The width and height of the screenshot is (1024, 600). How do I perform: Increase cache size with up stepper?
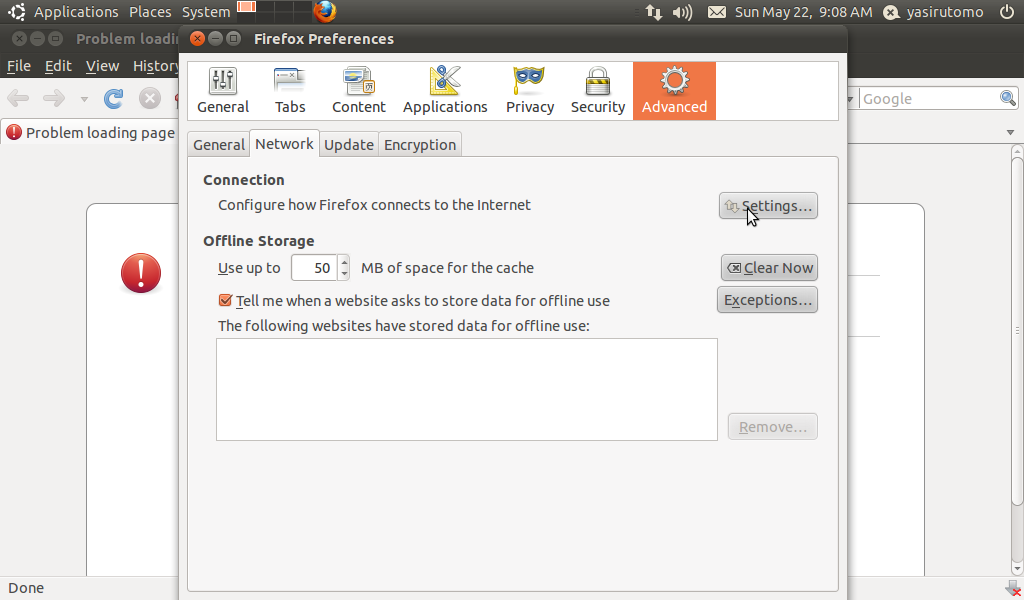(x=344, y=262)
